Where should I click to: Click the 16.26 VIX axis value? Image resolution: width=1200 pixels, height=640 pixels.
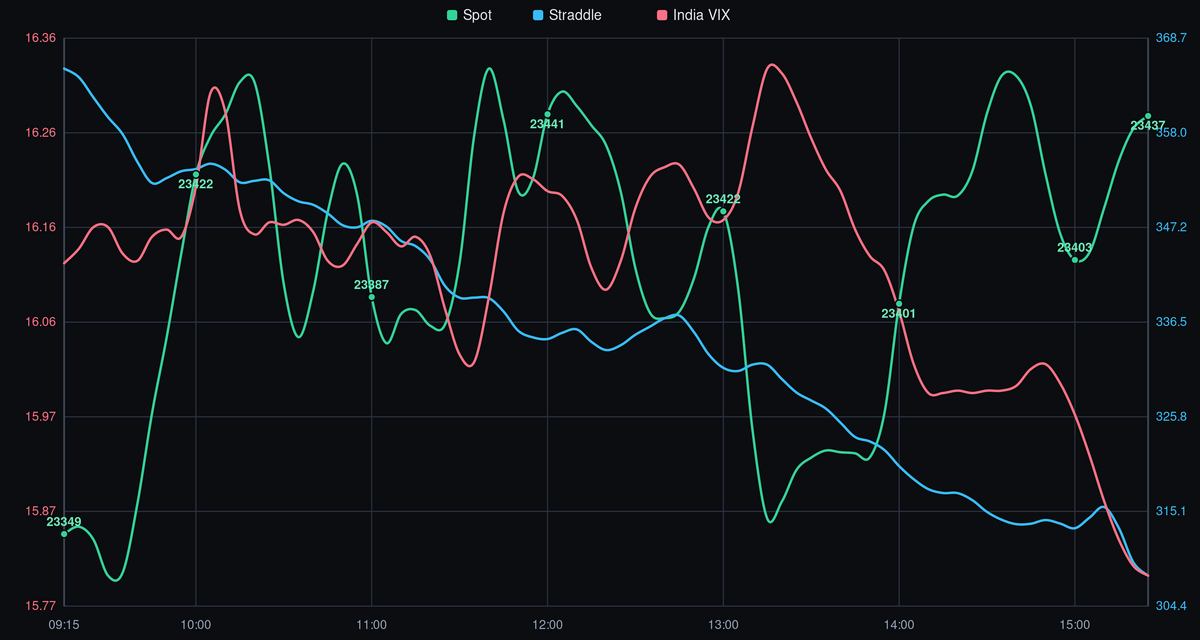[40, 133]
